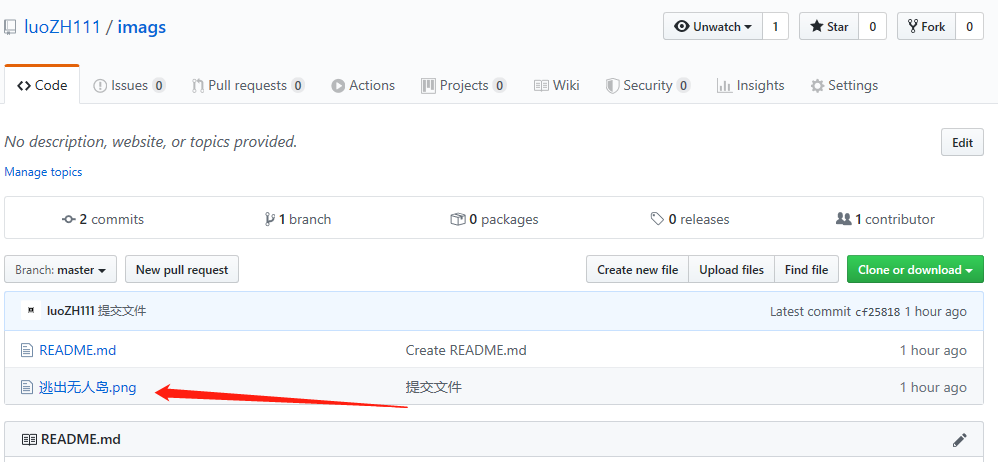View the 2 commits history
Screen dimensions: 998x462
[102, 220]
